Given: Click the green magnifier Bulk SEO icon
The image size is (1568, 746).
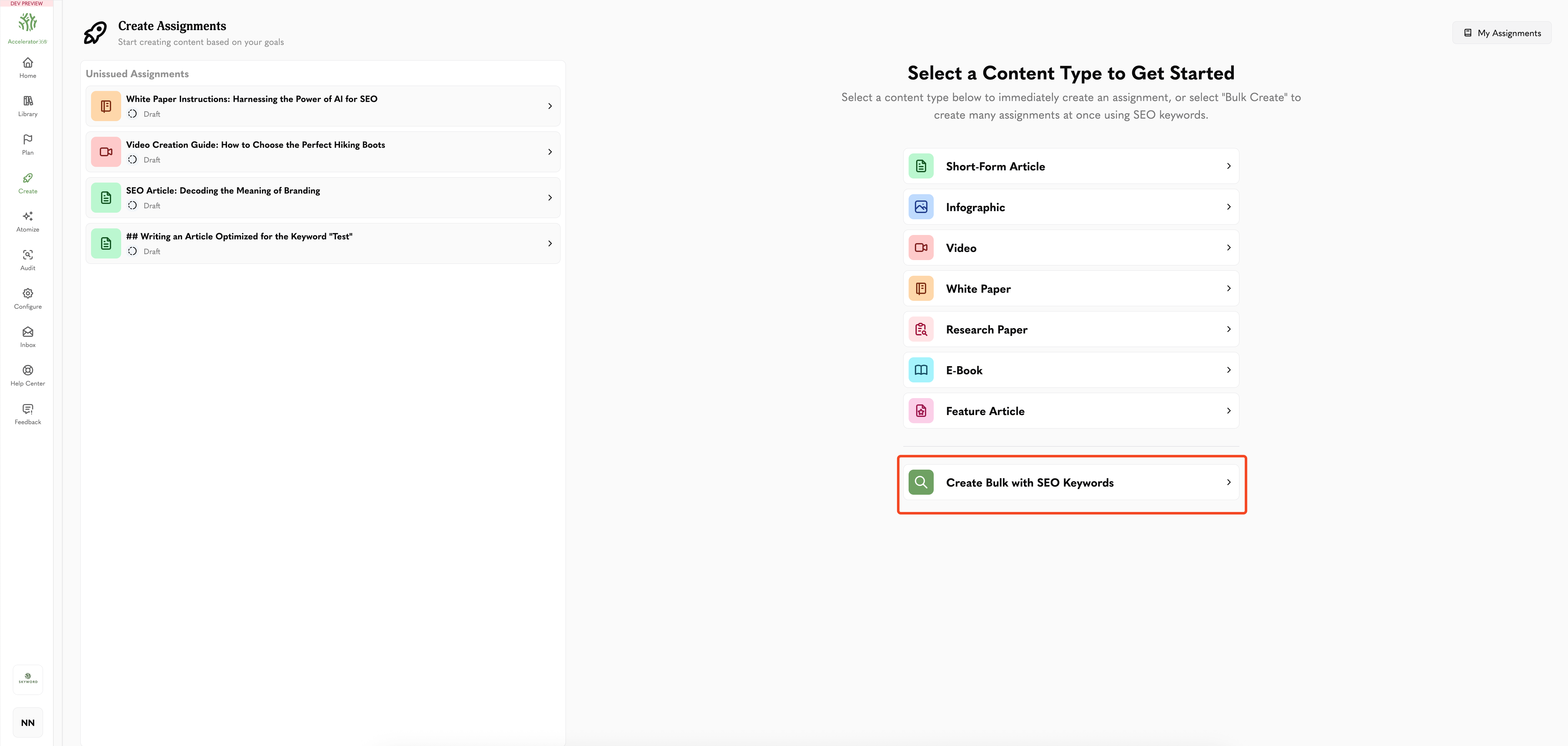Looking at the screenshot, I should point(921,482).
